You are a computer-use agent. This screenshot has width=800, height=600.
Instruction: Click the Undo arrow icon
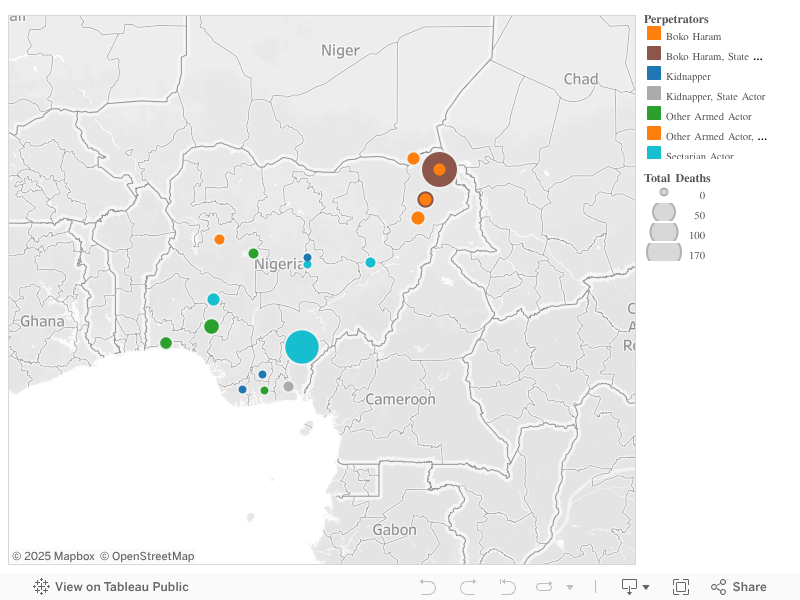tap(428, 586)
